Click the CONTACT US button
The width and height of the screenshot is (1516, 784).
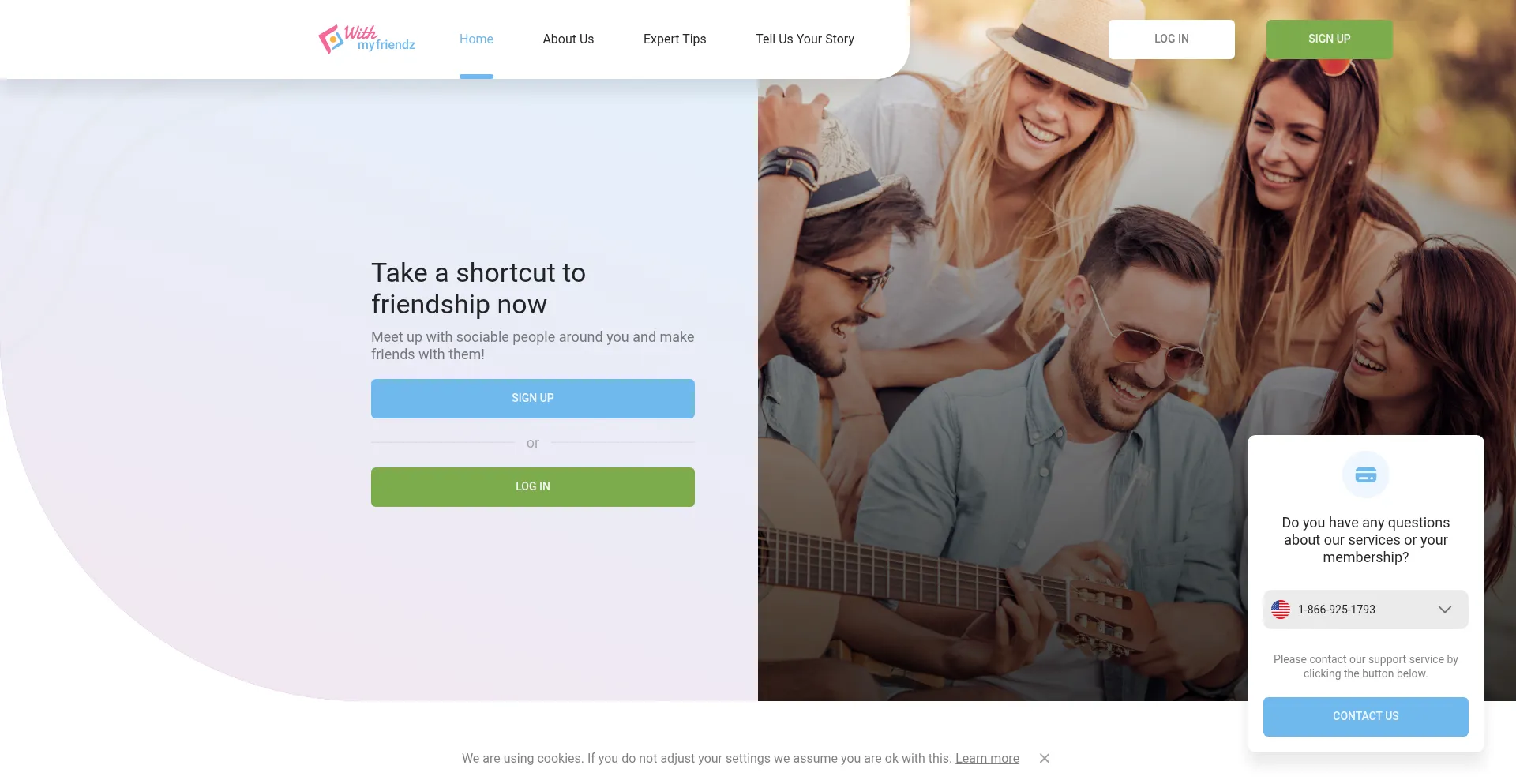[x=1365, y=717]
